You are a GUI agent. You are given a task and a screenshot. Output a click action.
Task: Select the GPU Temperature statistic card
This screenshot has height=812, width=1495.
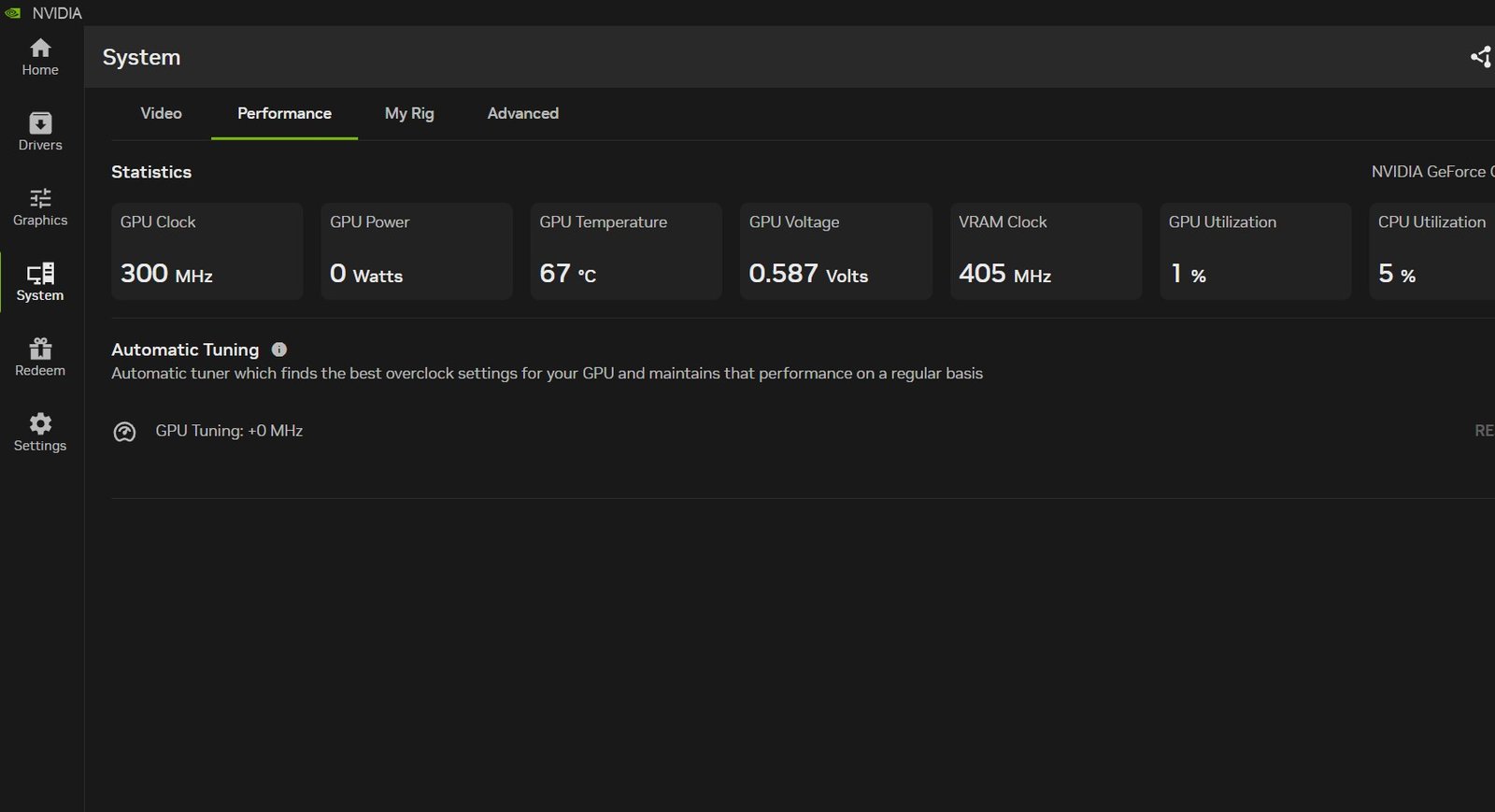click(x=626, y=250)
